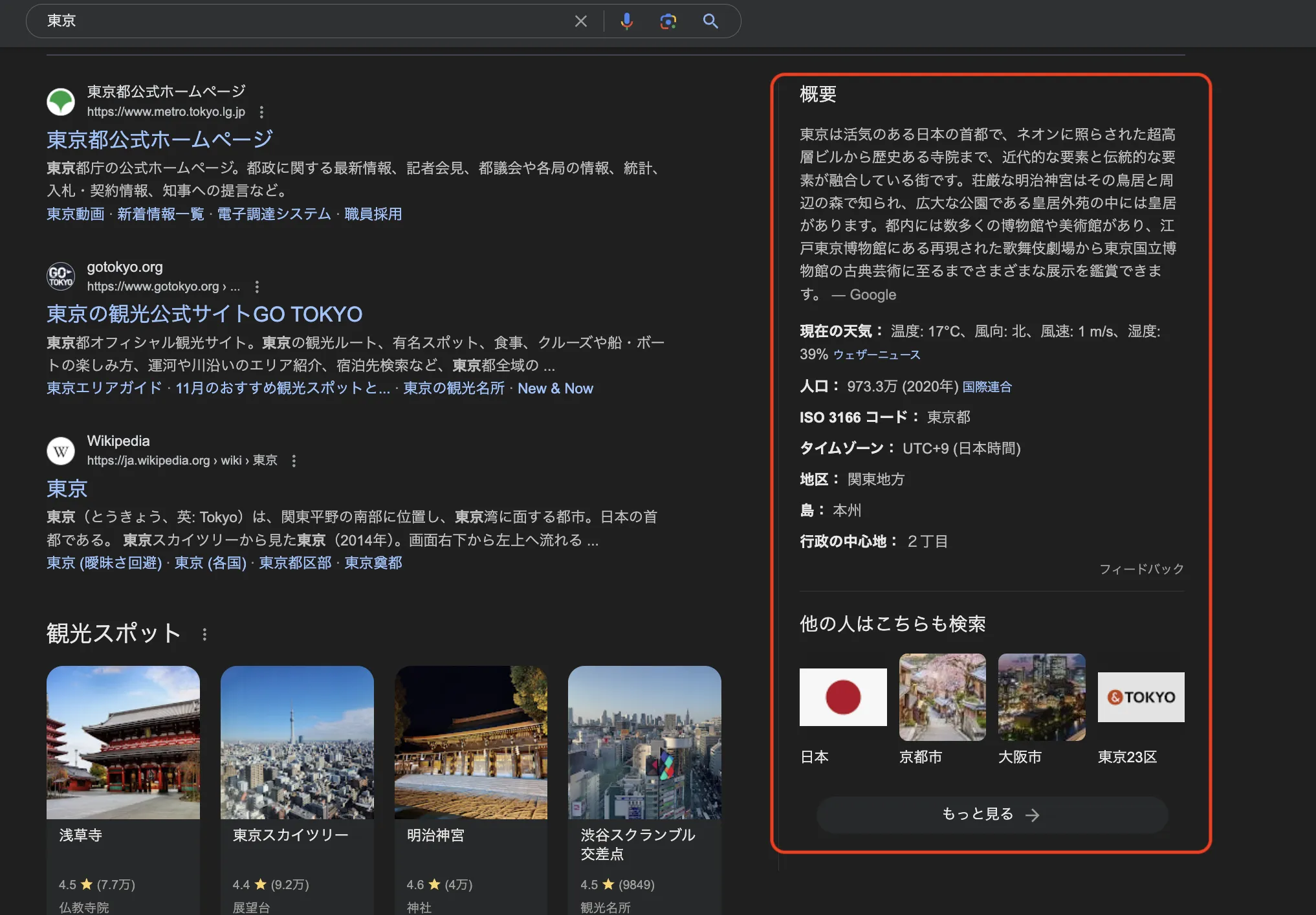Open the 日本 flag related search

coord(843,697)
